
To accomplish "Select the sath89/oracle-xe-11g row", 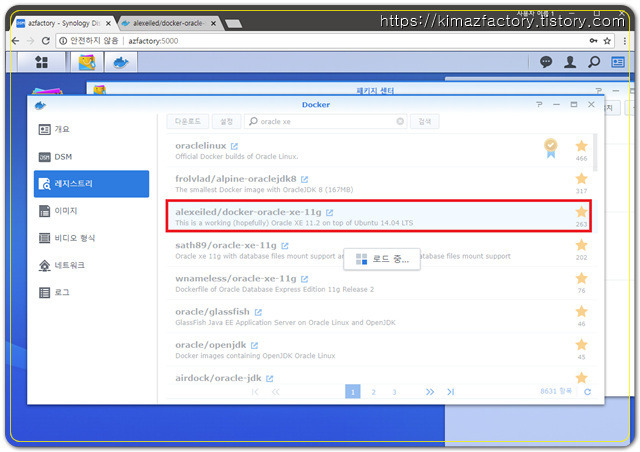I will click(x=380, y=250).
